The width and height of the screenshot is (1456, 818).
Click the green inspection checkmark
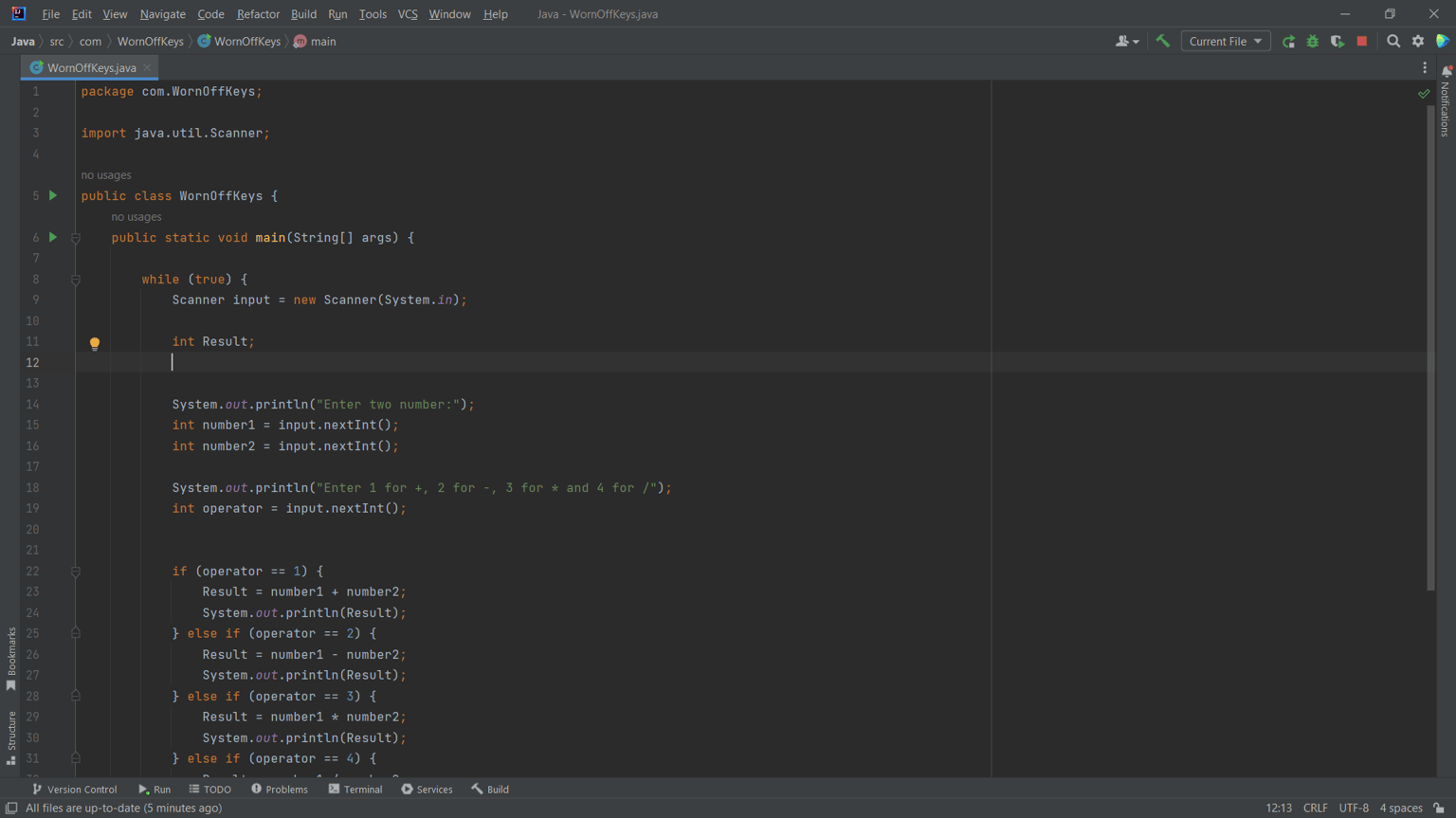[x=1424, y=93]
